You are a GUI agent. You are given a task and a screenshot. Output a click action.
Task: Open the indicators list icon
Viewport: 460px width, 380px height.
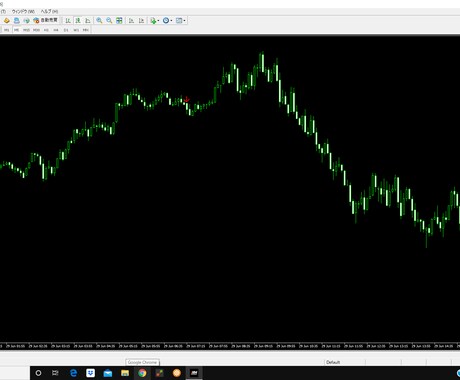(x=153, y=21)
